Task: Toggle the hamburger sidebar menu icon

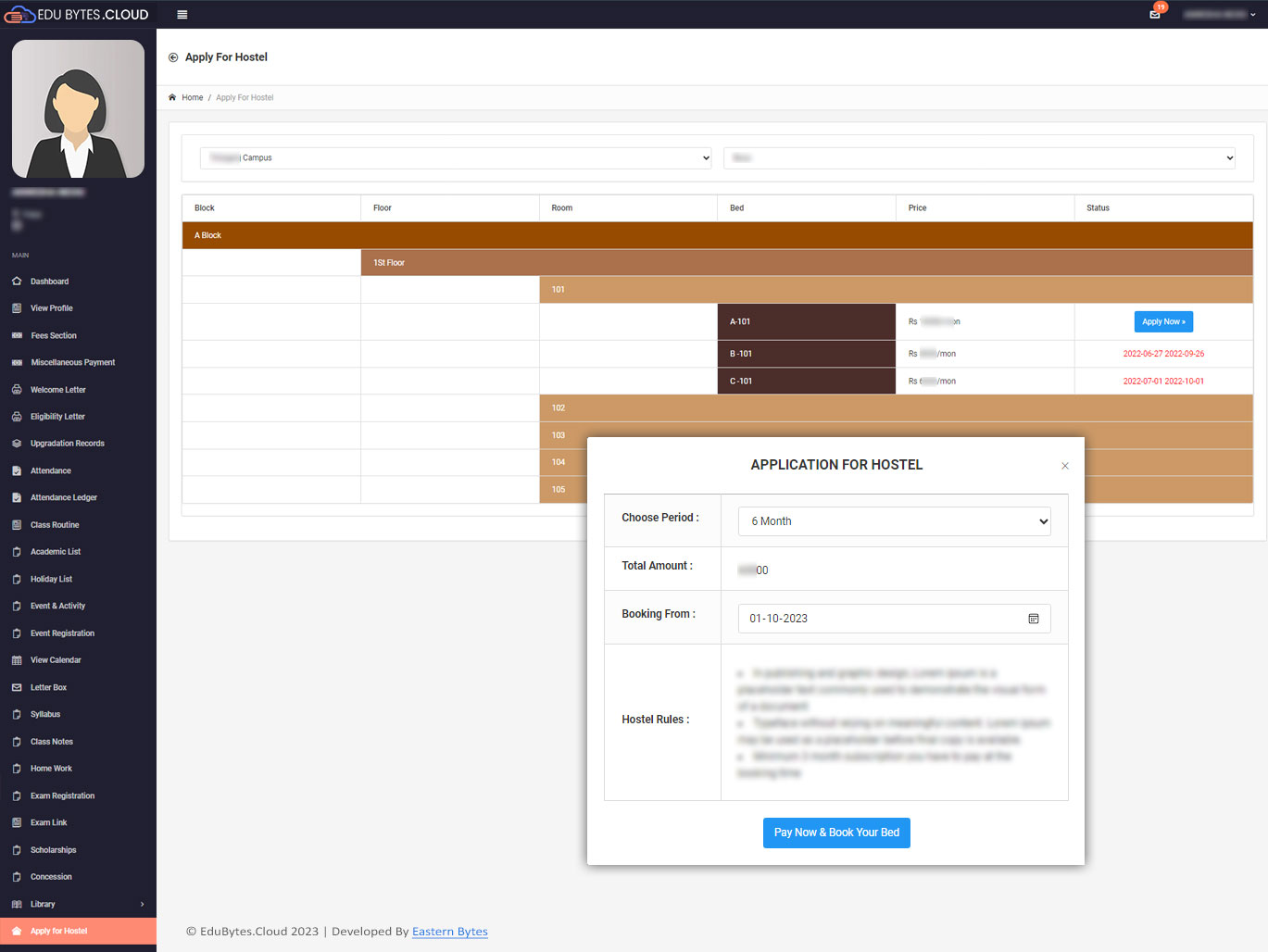Action: (182, 15)
